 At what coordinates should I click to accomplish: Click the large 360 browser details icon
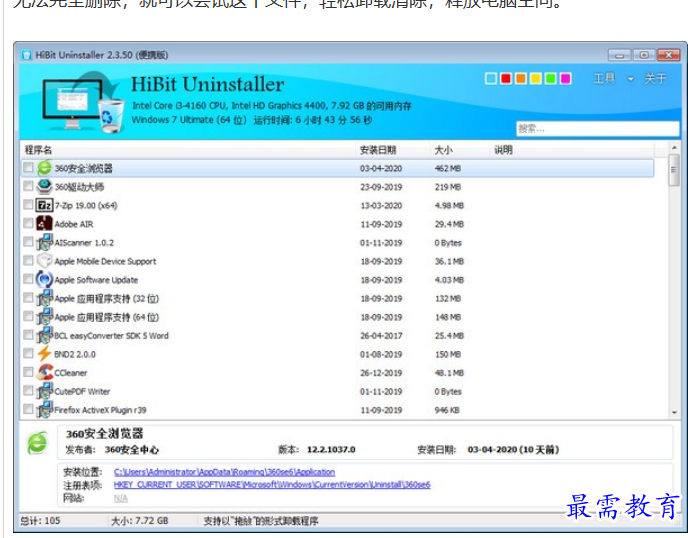(37, 442)
